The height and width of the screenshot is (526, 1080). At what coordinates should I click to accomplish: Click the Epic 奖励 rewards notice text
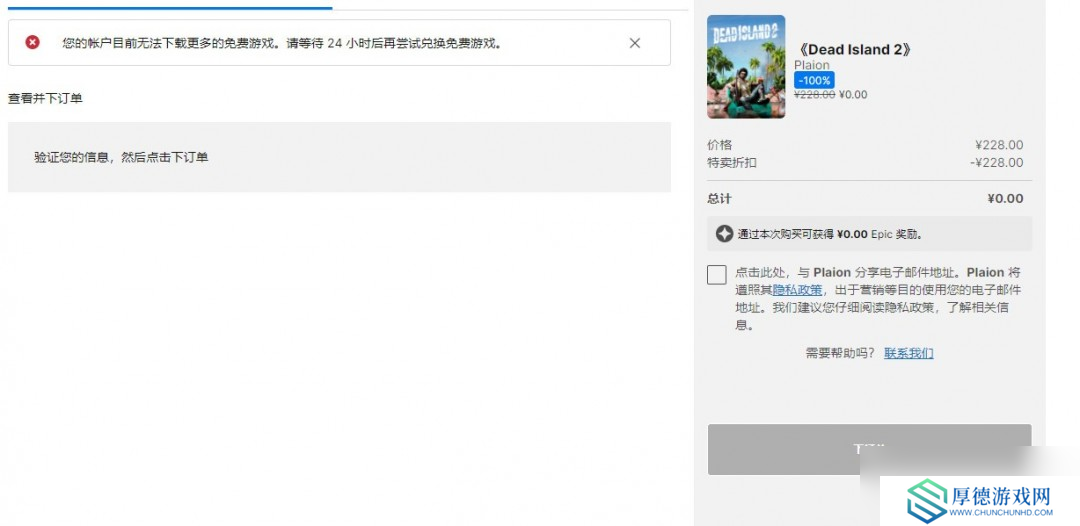830,234
